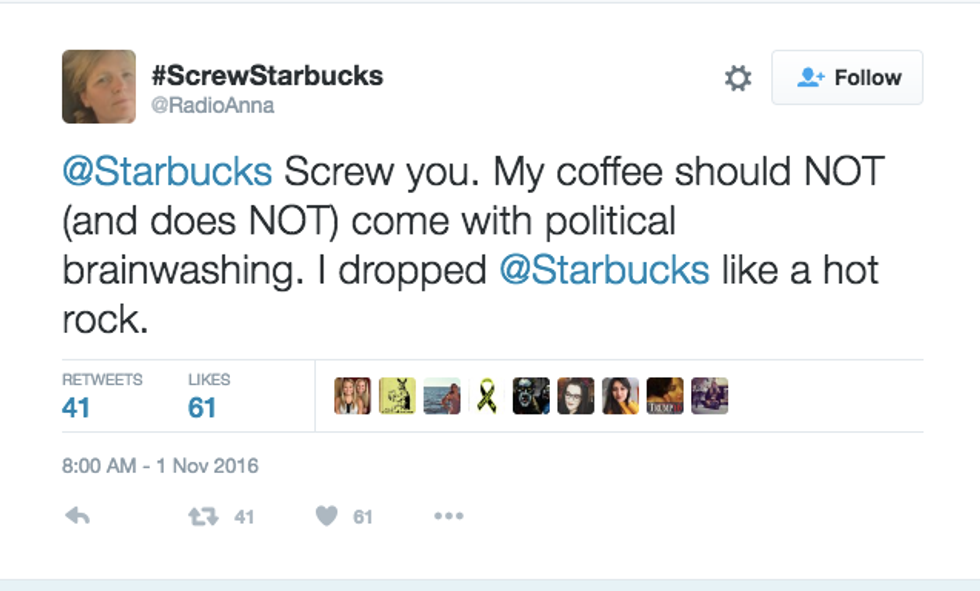Open the tweet author's profile photo
980x591 pixels.
pos(99,87)
